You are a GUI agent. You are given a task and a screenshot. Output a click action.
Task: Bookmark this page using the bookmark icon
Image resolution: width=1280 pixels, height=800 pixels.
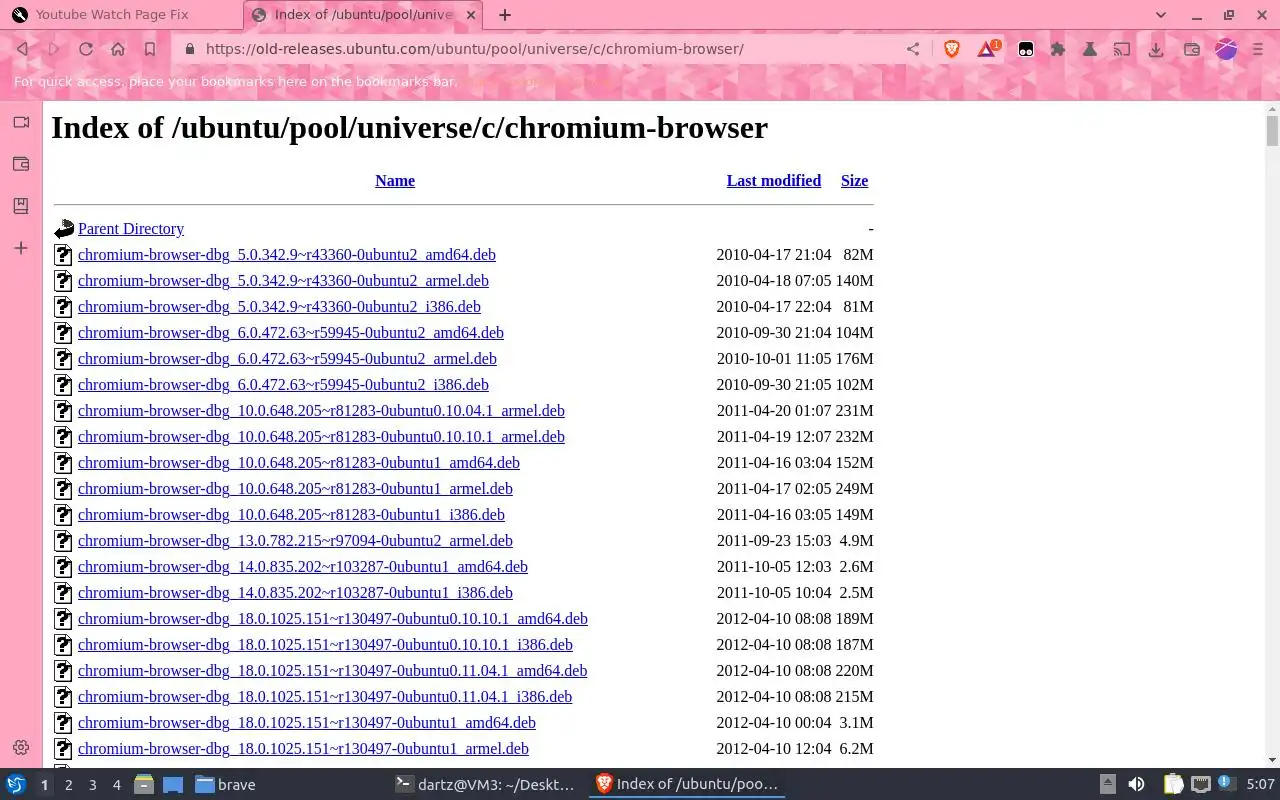click(x=150, y=49)
